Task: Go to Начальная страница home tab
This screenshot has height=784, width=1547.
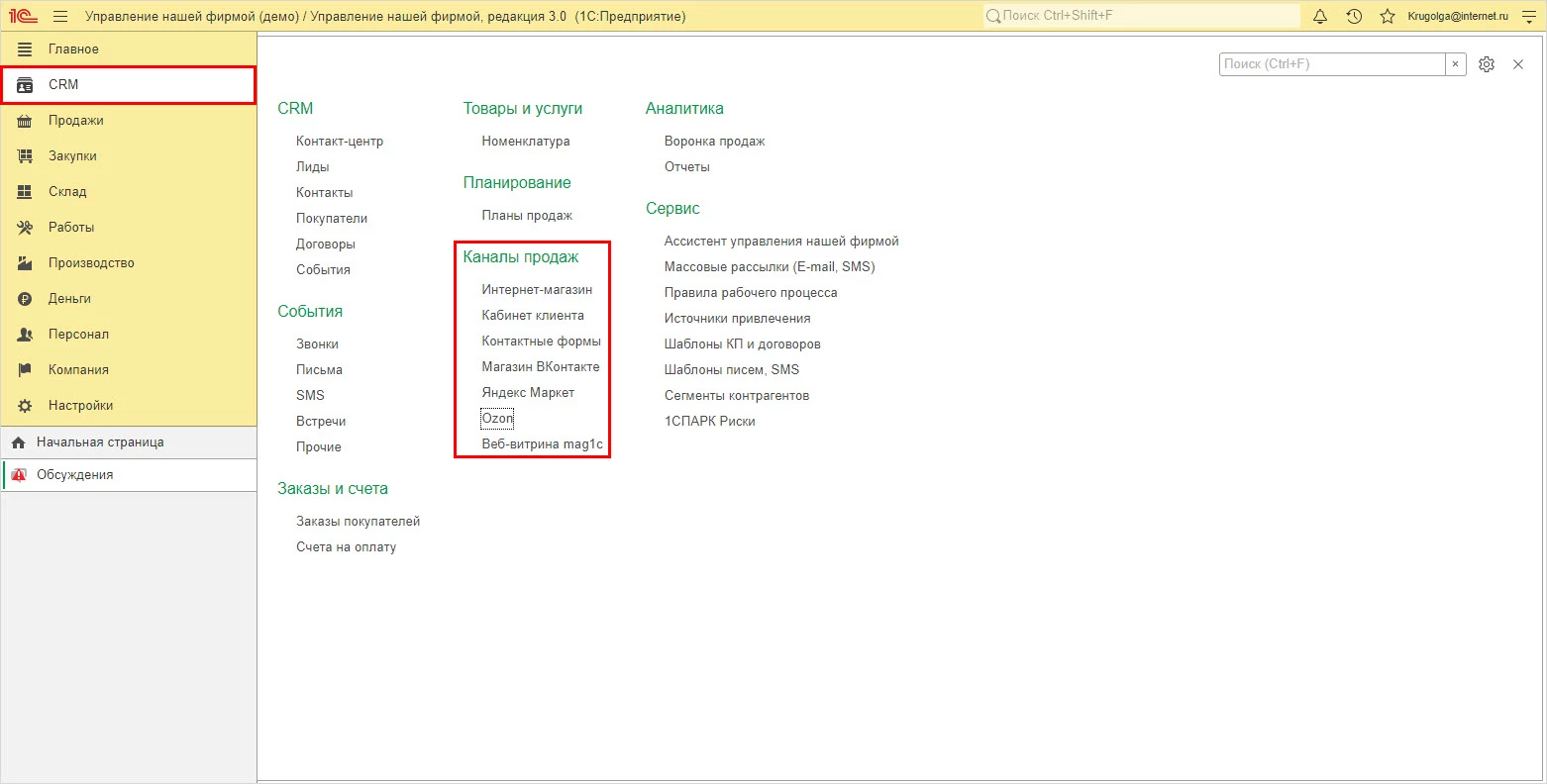Action: click(129, 442)
